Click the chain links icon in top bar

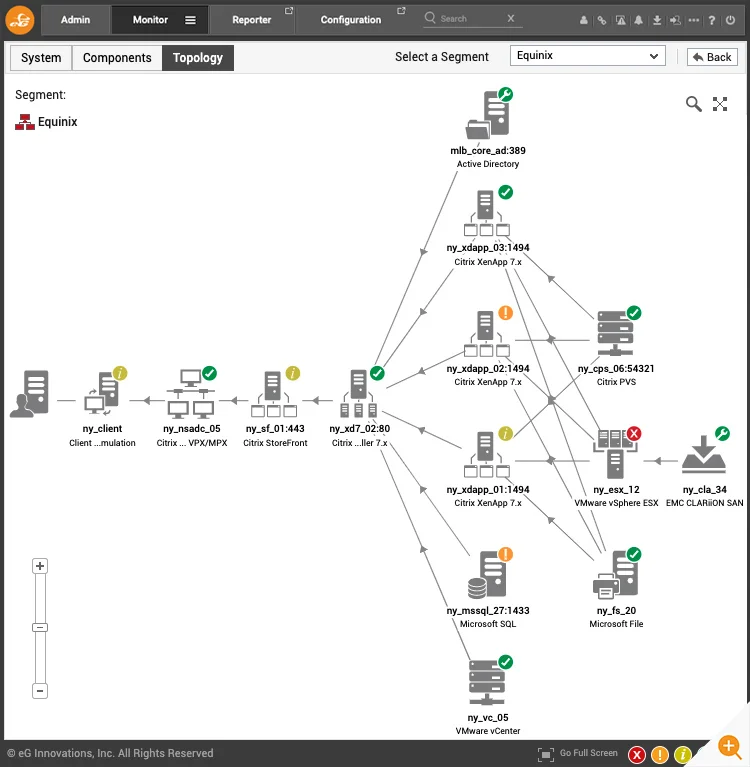[602, 20]
